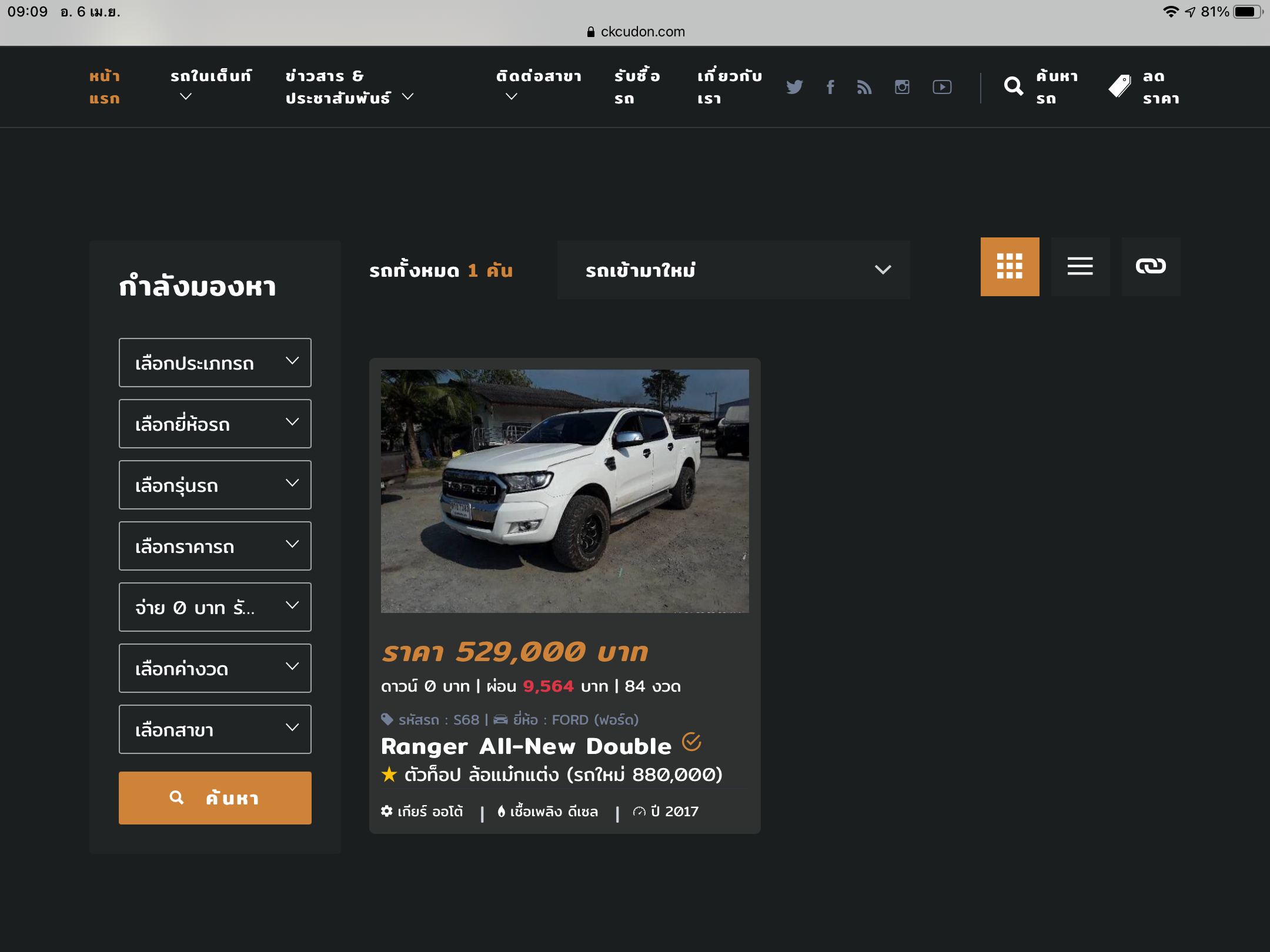
Task: Open the Twitter social icon
Action: click(x=794, y=87)
